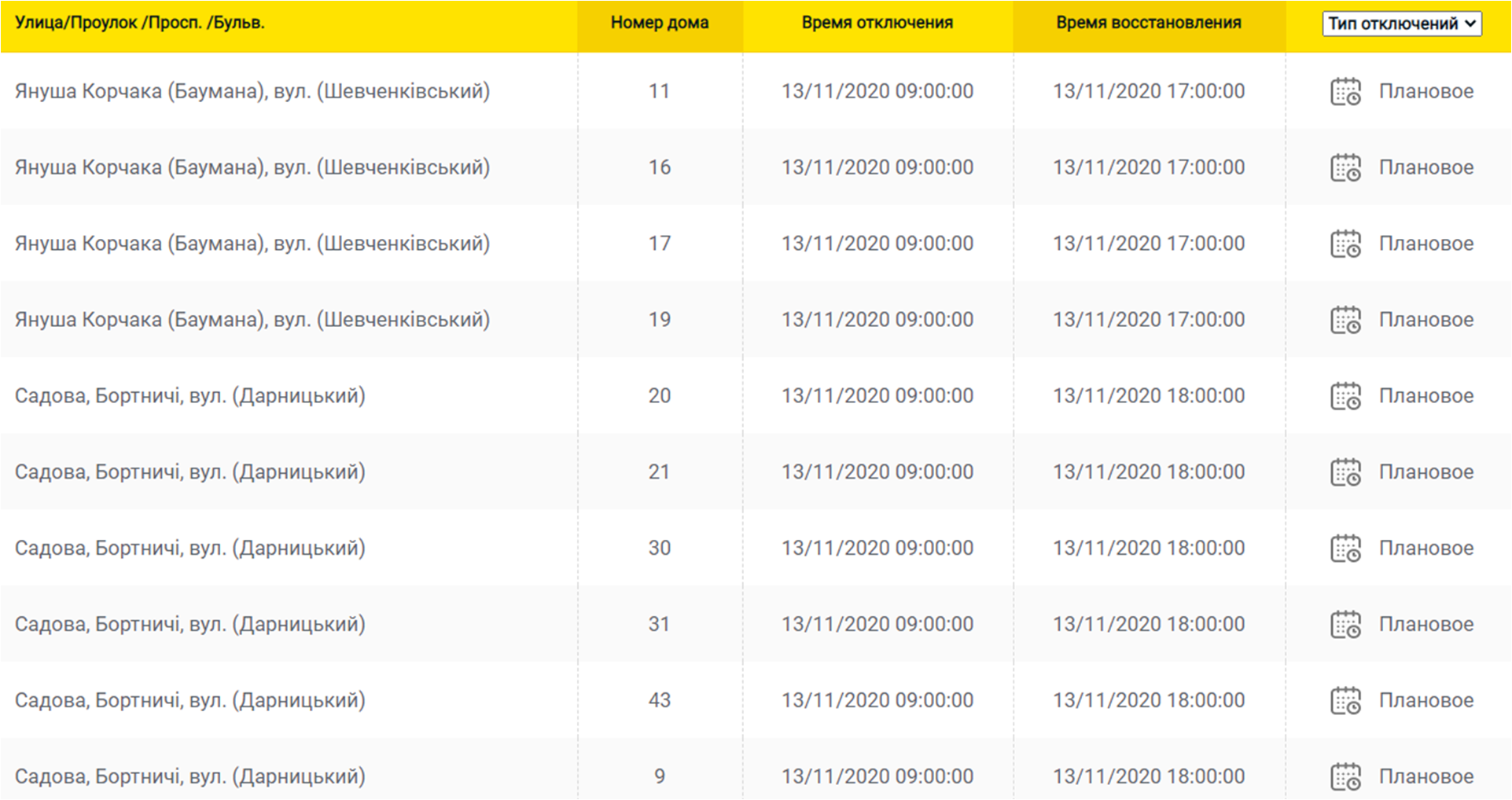Click calendar icon for house number 21
The image size is (1512, 800).
point(1345,473)
